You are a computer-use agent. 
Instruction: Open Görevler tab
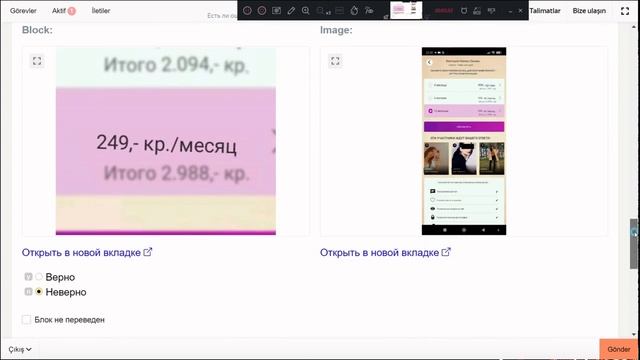(23, 11)
